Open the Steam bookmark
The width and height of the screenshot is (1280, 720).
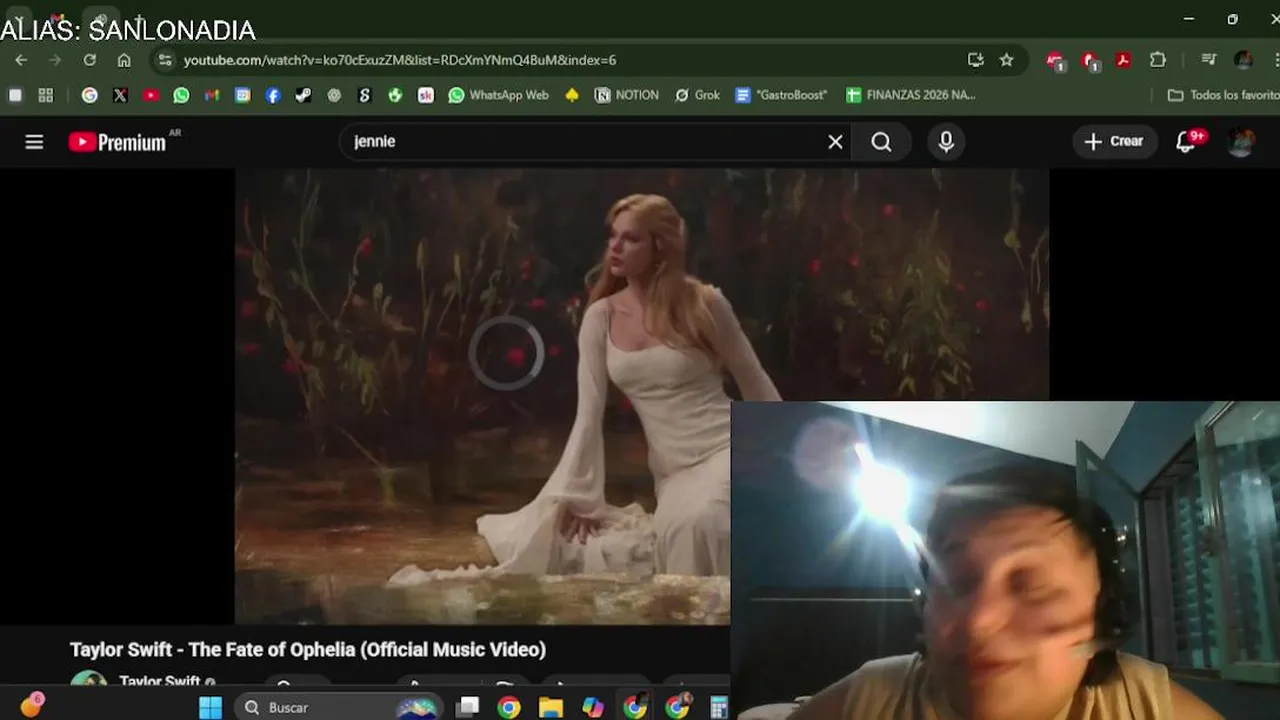click(x=303, y=95)
